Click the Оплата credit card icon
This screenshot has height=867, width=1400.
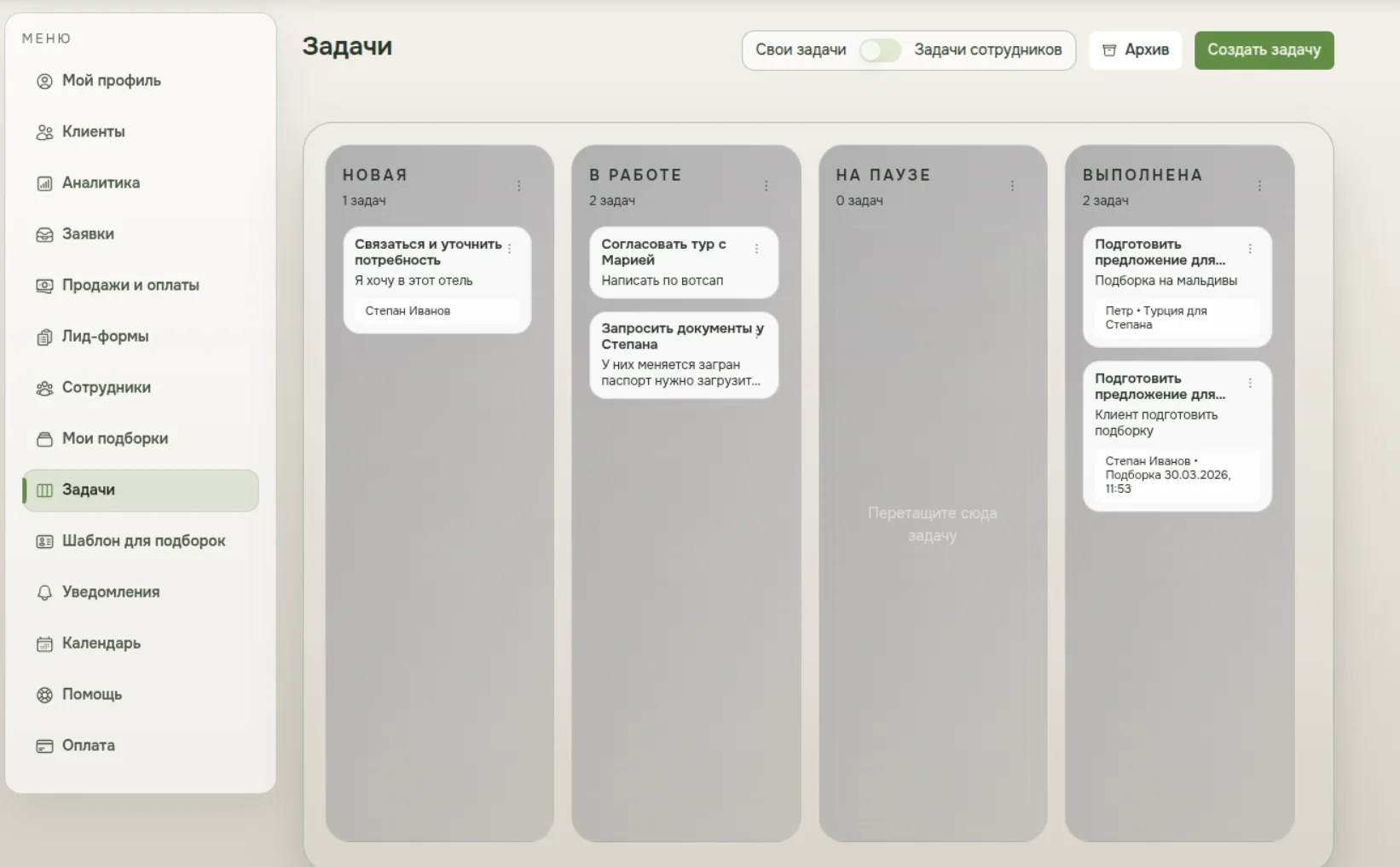click(44, 746)
